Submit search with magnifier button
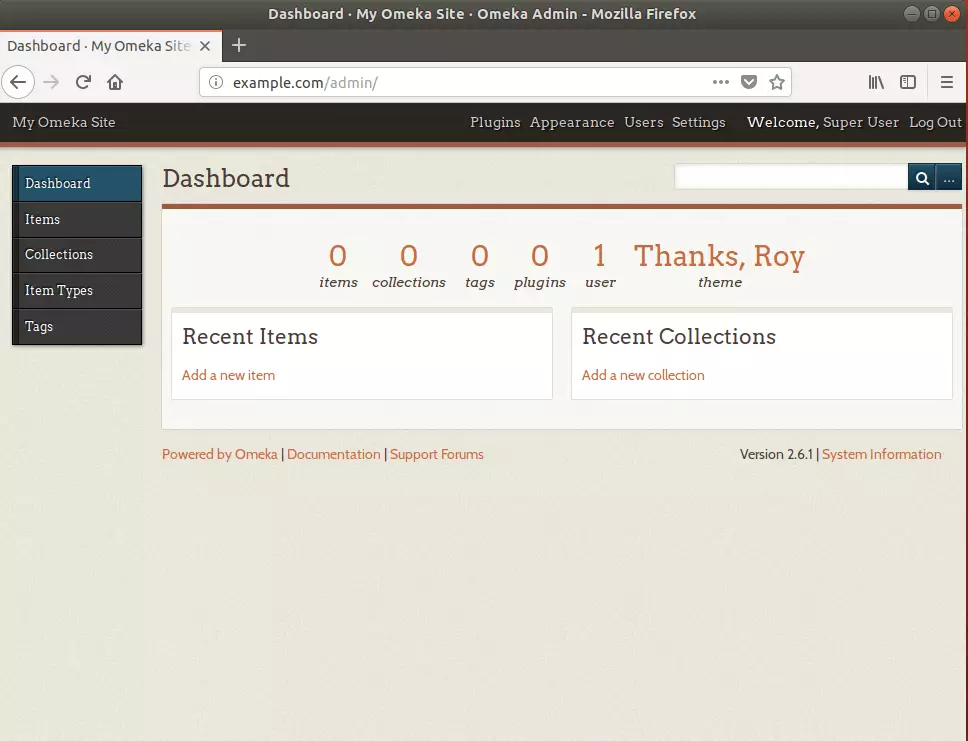 [922, 178]
